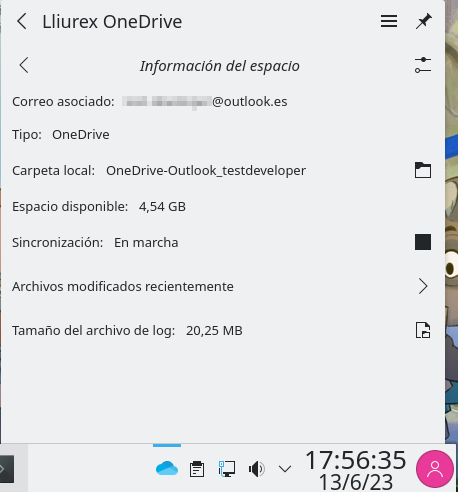Pin the Lliurex OneDrive popup open
The width and height of the screenshot is (458, 492).
423,21
